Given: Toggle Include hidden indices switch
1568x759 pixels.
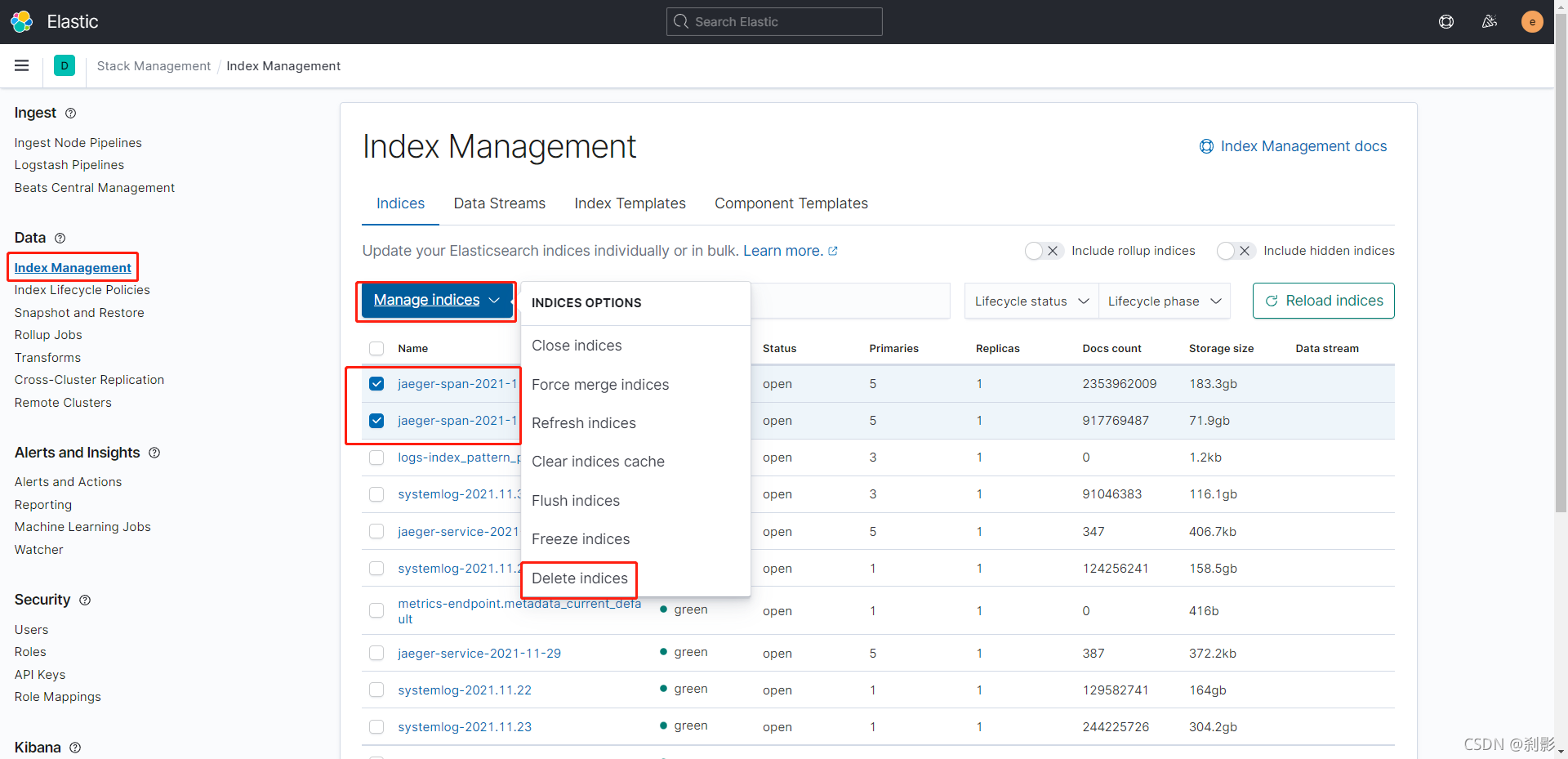Looking at the screenshot, I should click(x=1236, y=251).
